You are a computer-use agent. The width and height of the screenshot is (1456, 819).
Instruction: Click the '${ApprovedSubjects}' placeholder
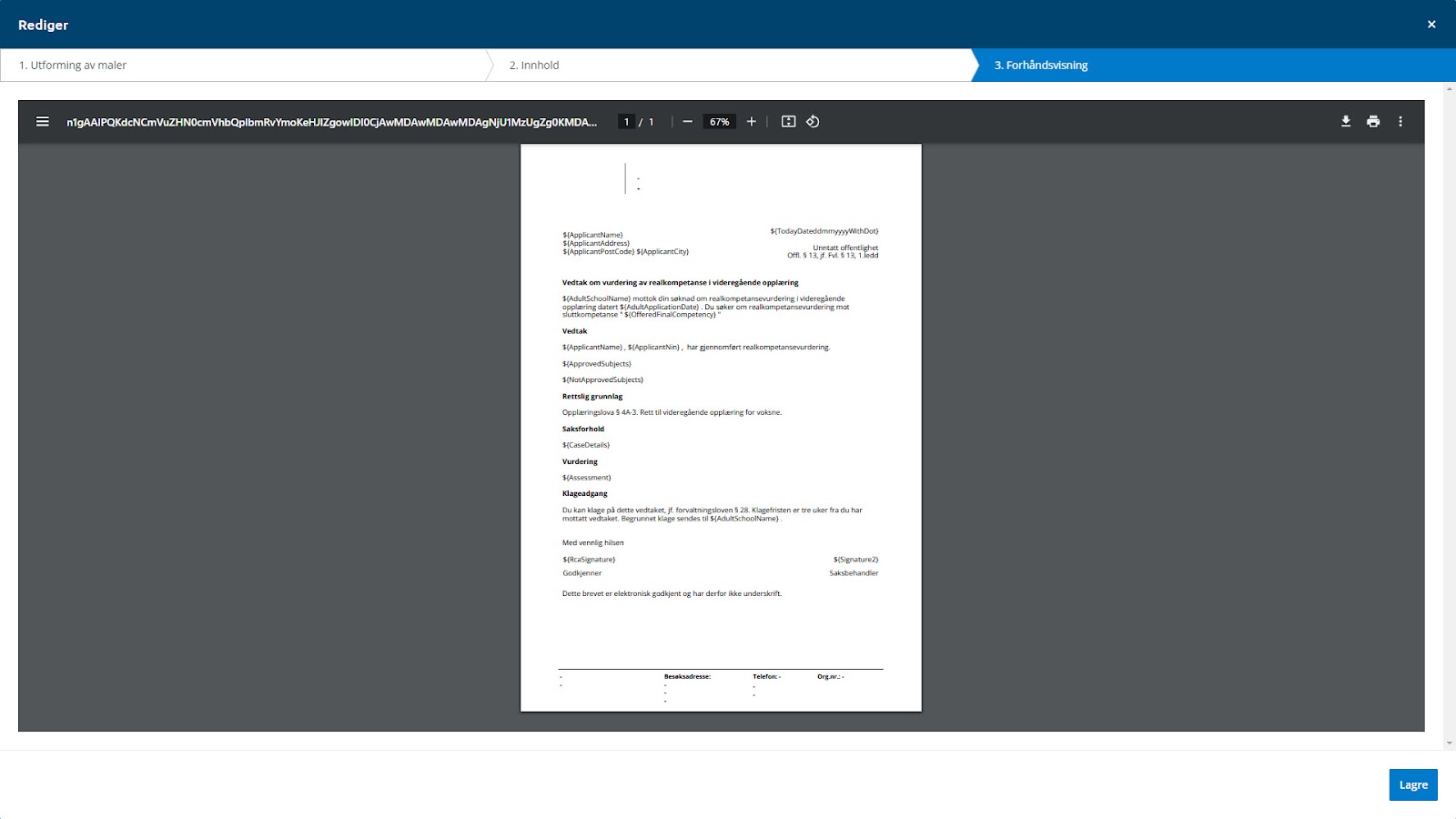(596, 364)
